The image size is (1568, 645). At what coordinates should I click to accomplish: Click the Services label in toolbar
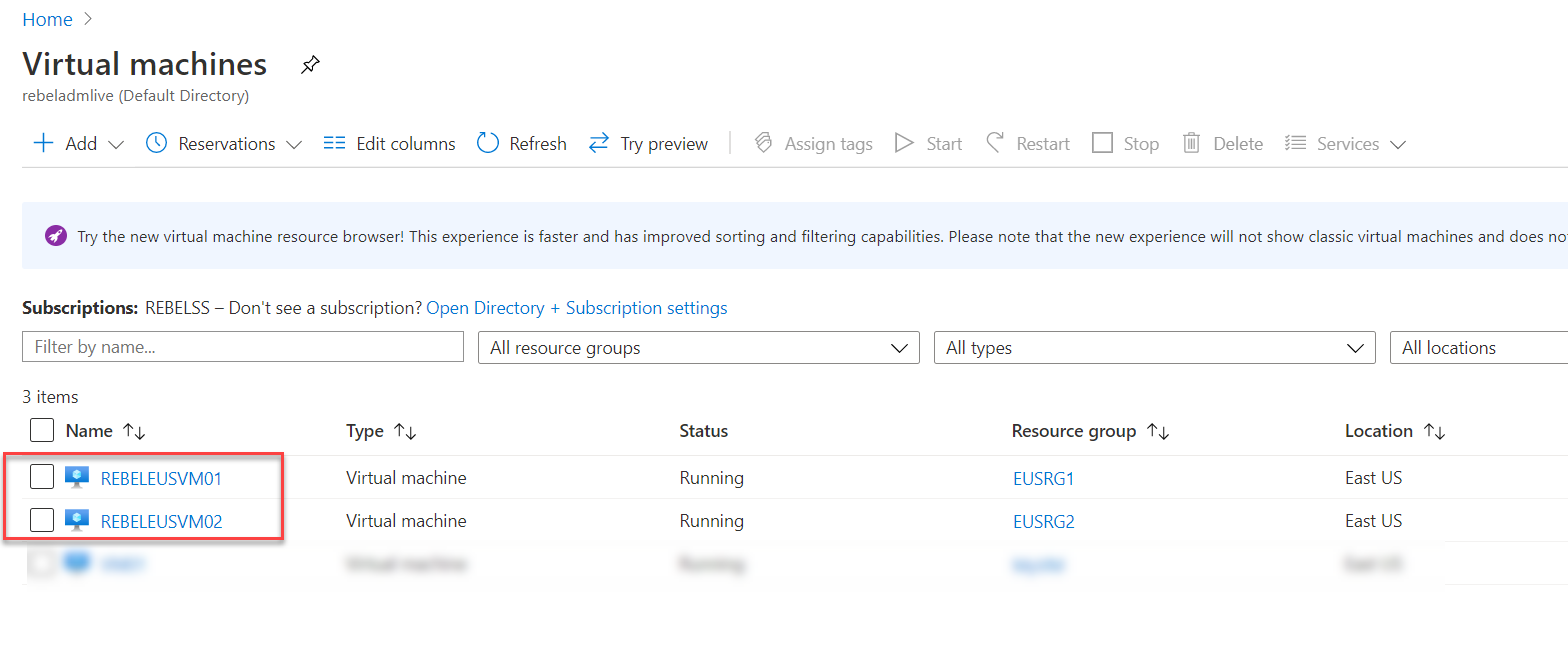point(1348,144)
